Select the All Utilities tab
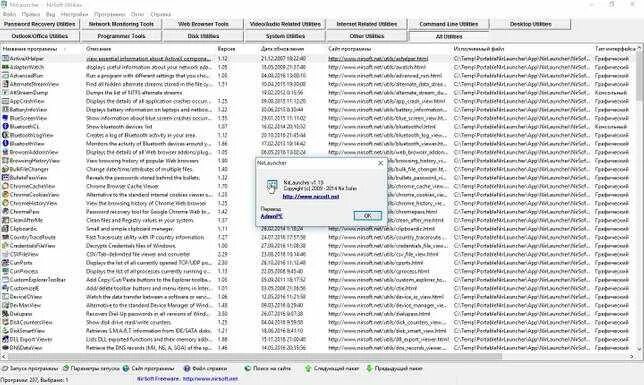644x385 pixels. tap(448, 36)
